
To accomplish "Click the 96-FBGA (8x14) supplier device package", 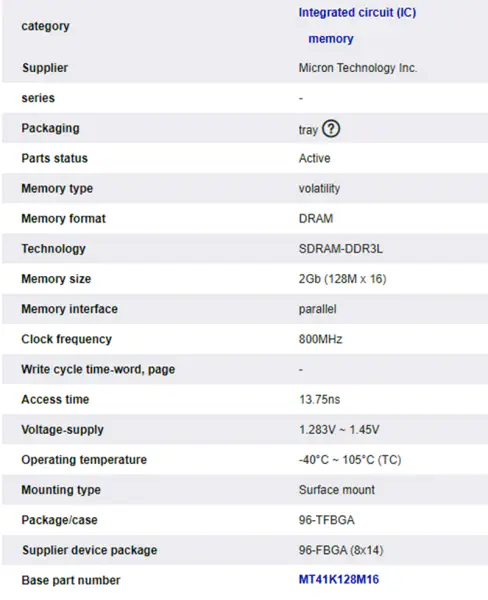I will [341, 550].
